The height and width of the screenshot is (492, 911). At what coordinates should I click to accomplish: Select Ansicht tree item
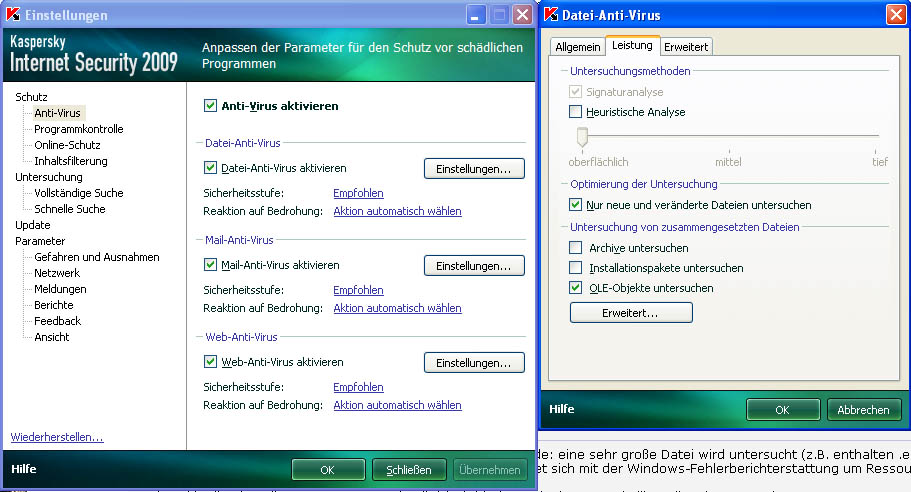click(x=52, y=337)
